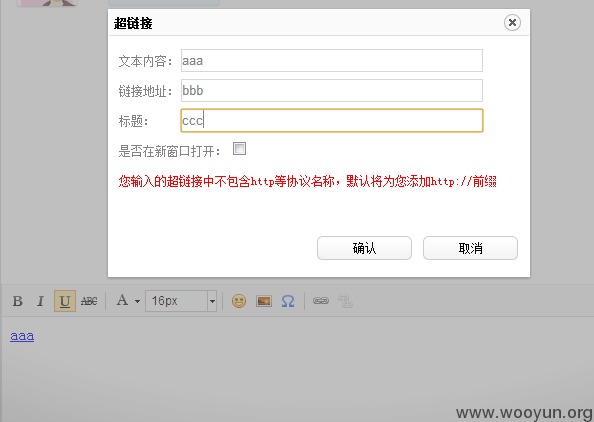This screenshot has height=422, width=594.
Task: Click the 是否在新窗口打开 label
Action: [x=169, y=151]
